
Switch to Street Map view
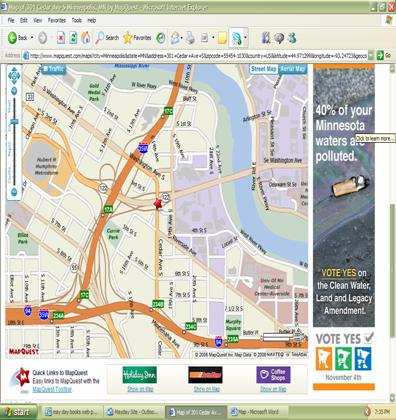264,69
